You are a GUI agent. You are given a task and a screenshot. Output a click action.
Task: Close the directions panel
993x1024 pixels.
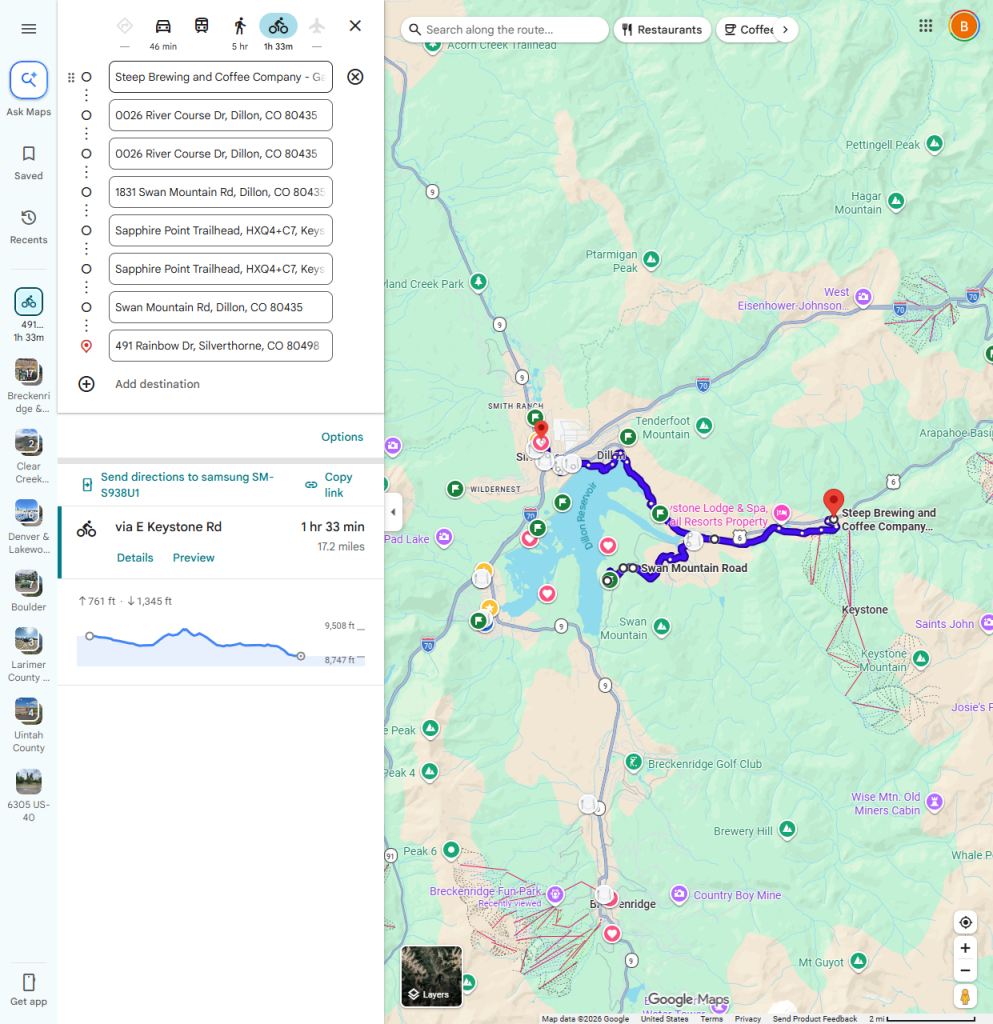click(x=355, y=26)
